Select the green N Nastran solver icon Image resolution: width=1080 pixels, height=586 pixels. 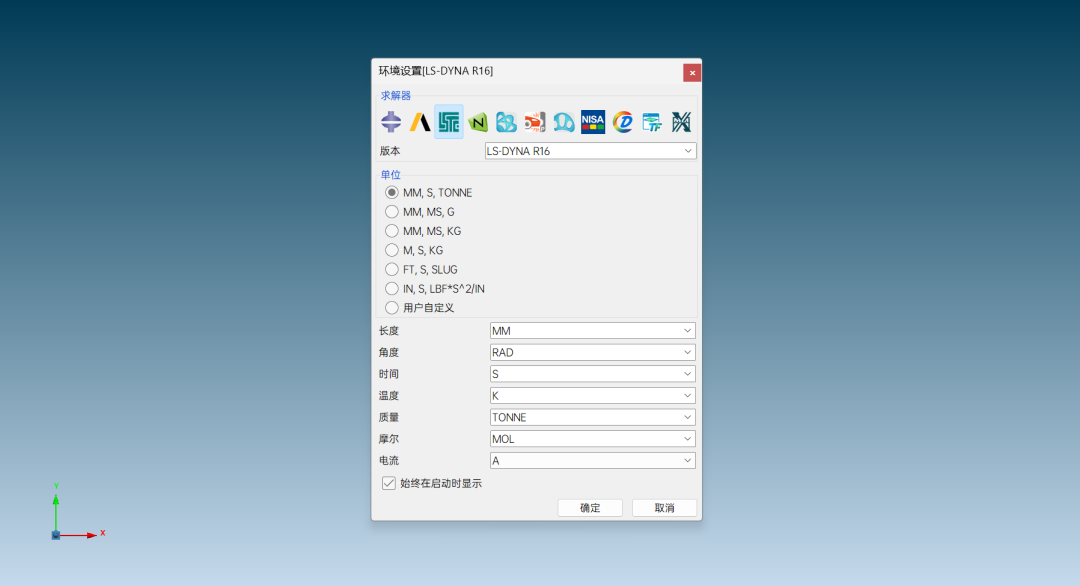coord(477,122)
